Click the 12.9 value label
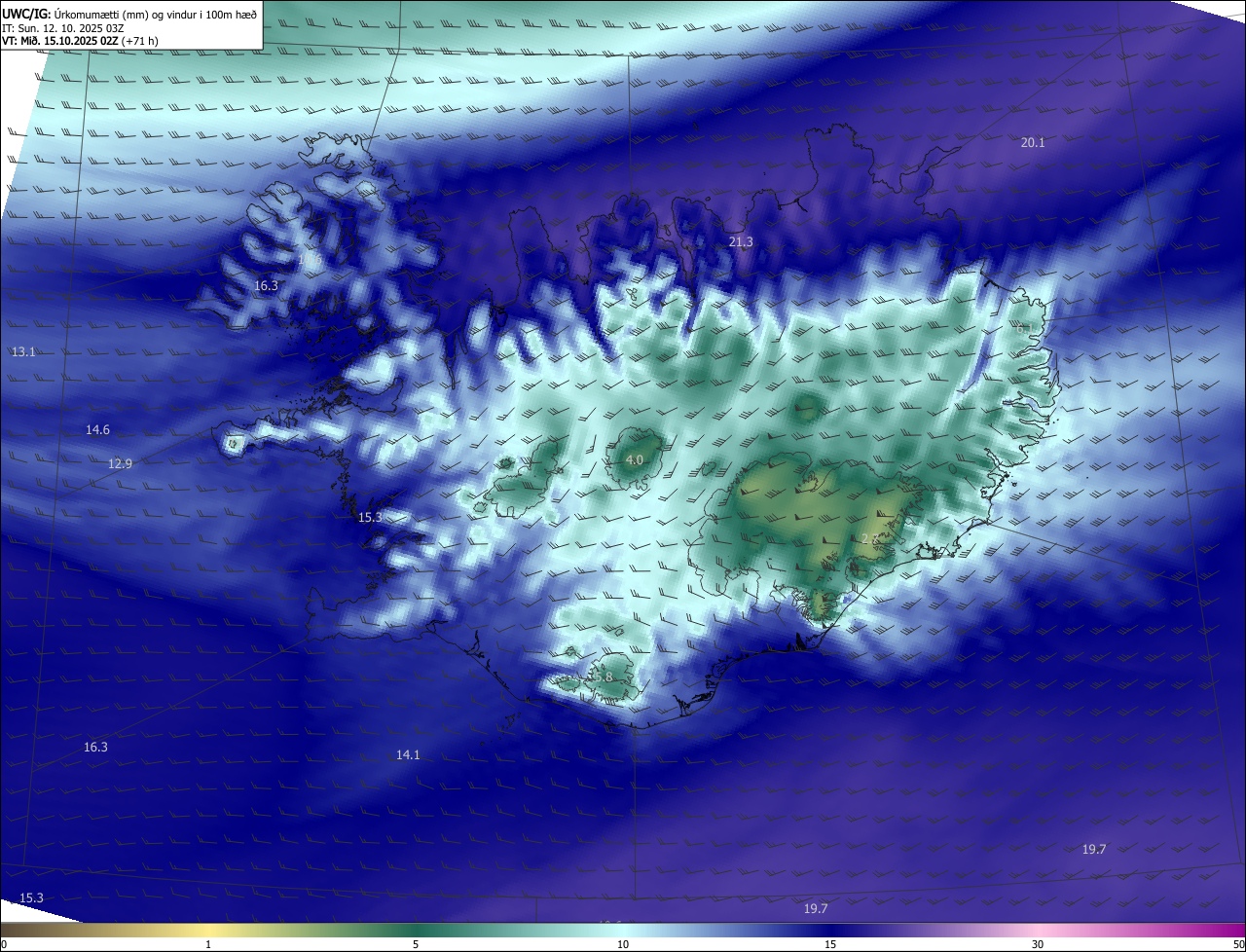The height and width of the screenshot is (952, 1246). tap(120, 463)
